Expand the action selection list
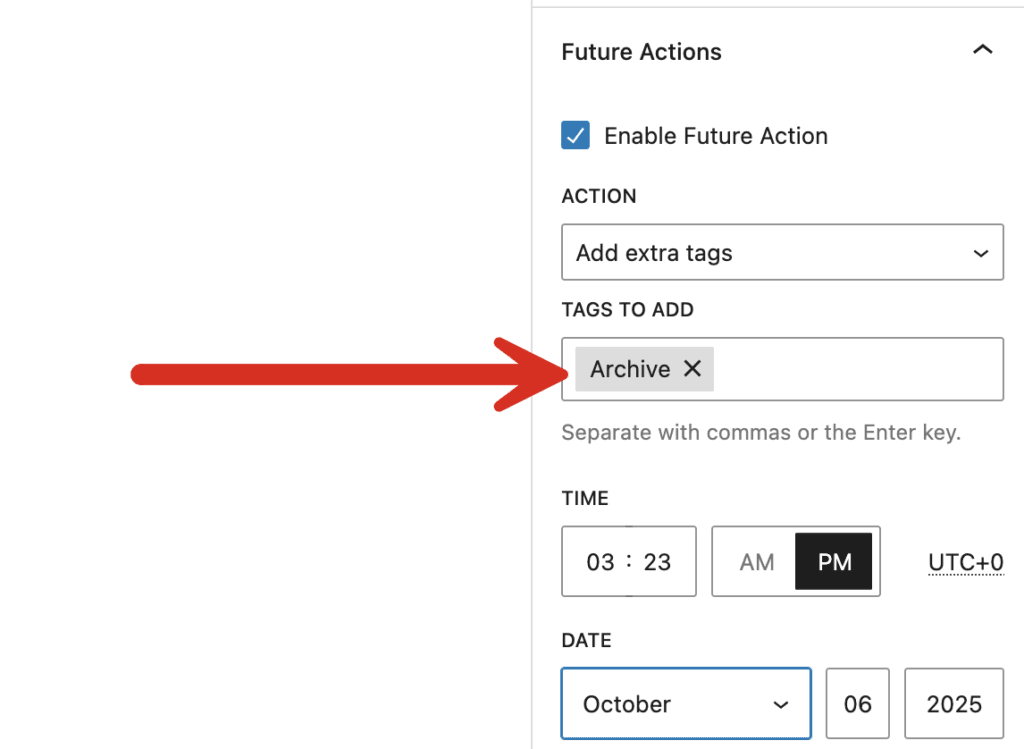 (780, 253)
